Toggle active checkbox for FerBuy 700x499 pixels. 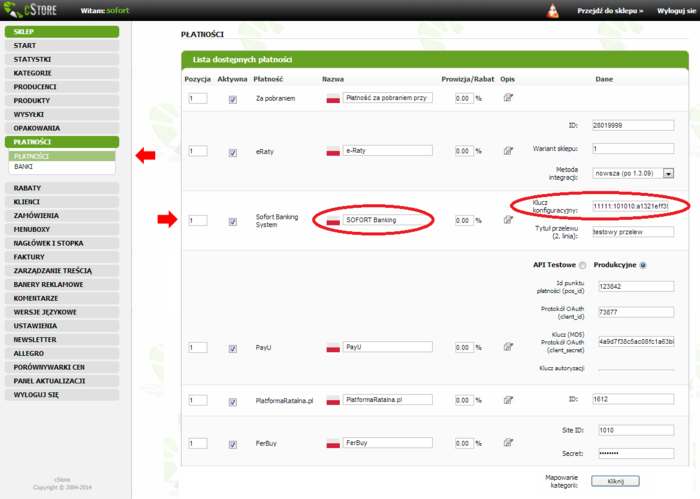(x=233, y=445)
